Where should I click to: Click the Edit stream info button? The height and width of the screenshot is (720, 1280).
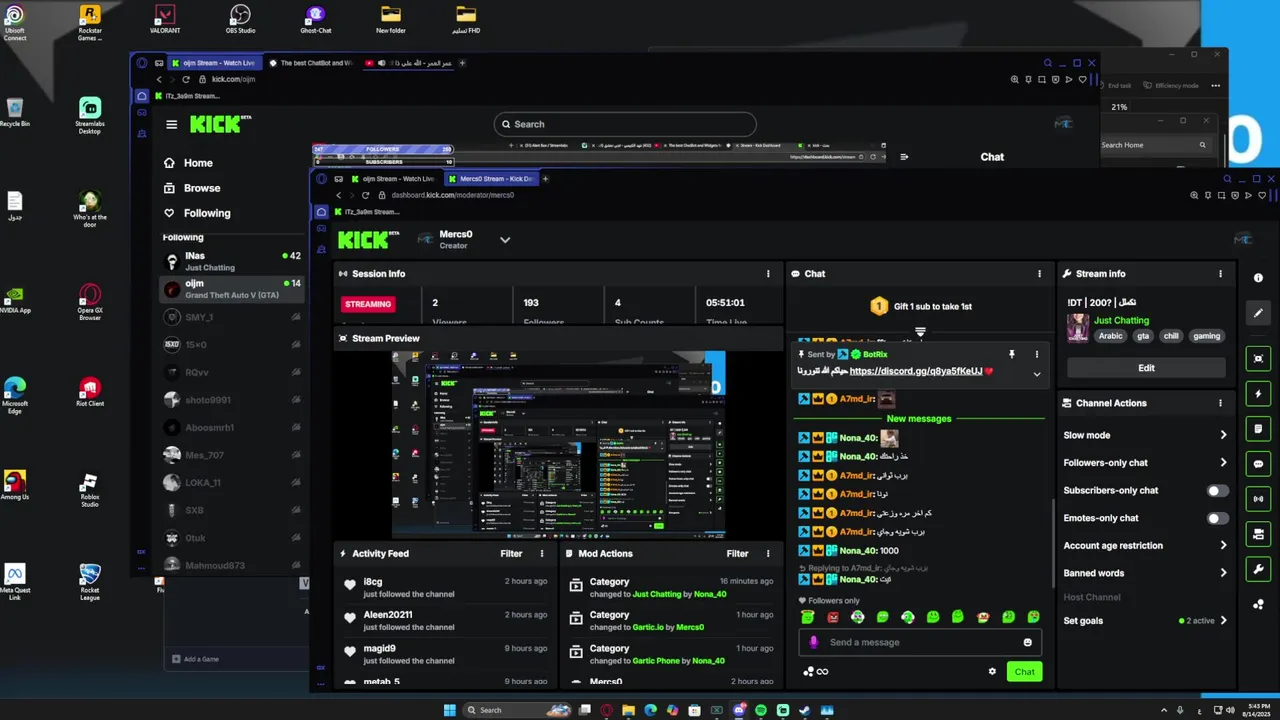coord(1146,368)
